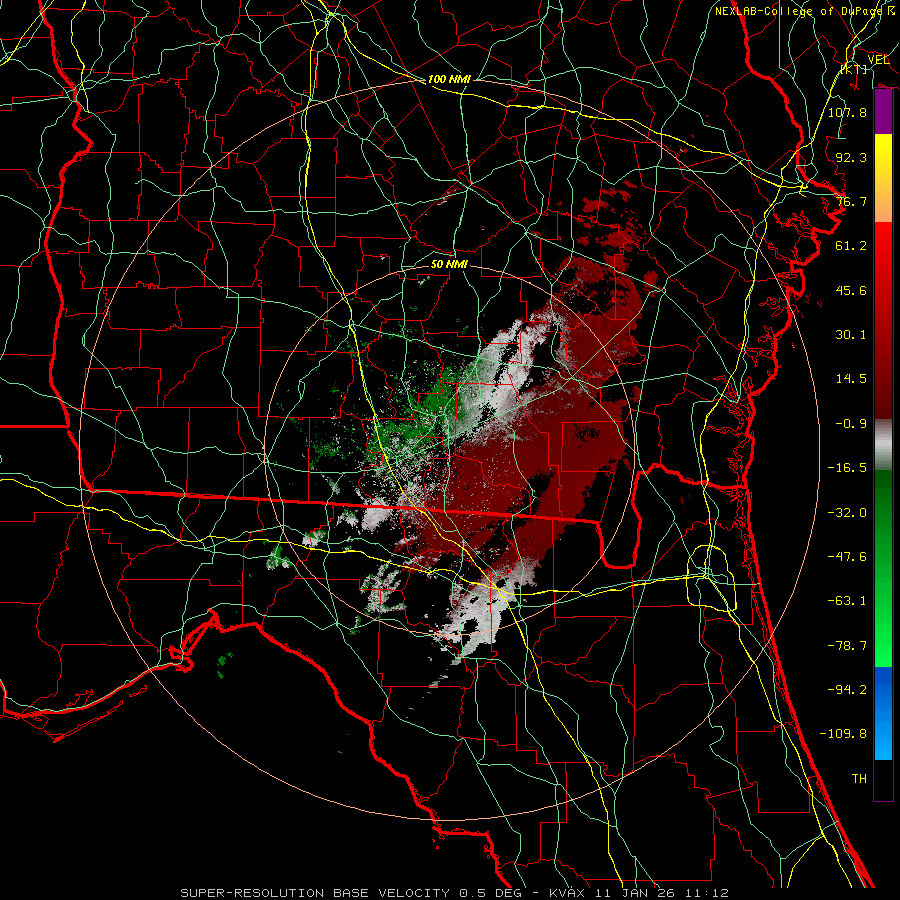Viewport: 900px width, 900px height.
Task: Click the purple segment of the color bar
Action: pos(883,112)
